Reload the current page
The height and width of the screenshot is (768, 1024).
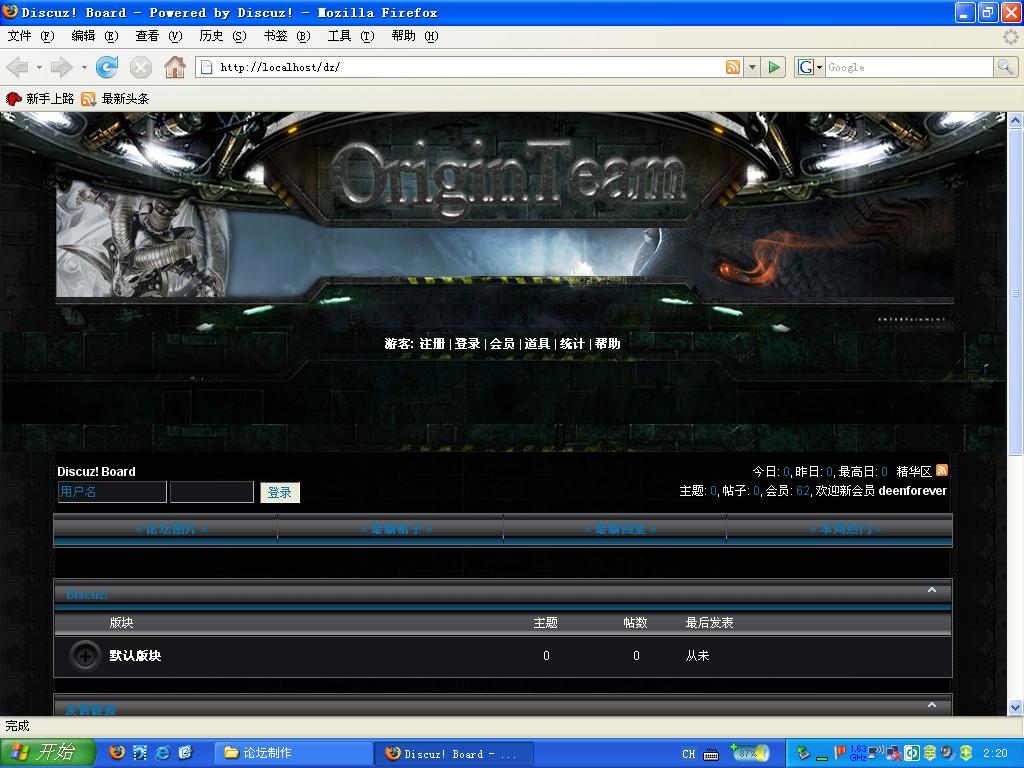tap(107, 67)
